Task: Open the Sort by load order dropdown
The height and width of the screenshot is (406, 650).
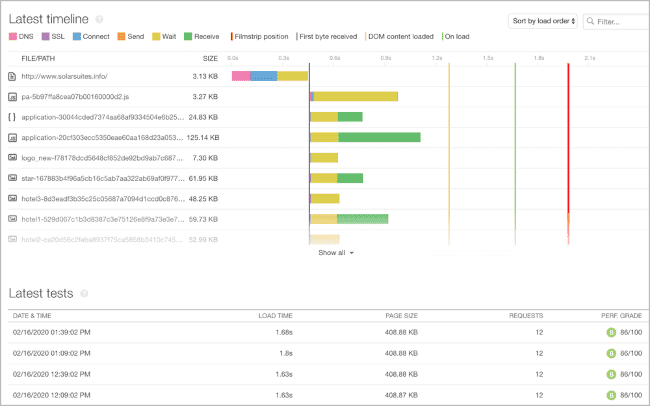Action: pyautogui.click(x=540, y=21)
